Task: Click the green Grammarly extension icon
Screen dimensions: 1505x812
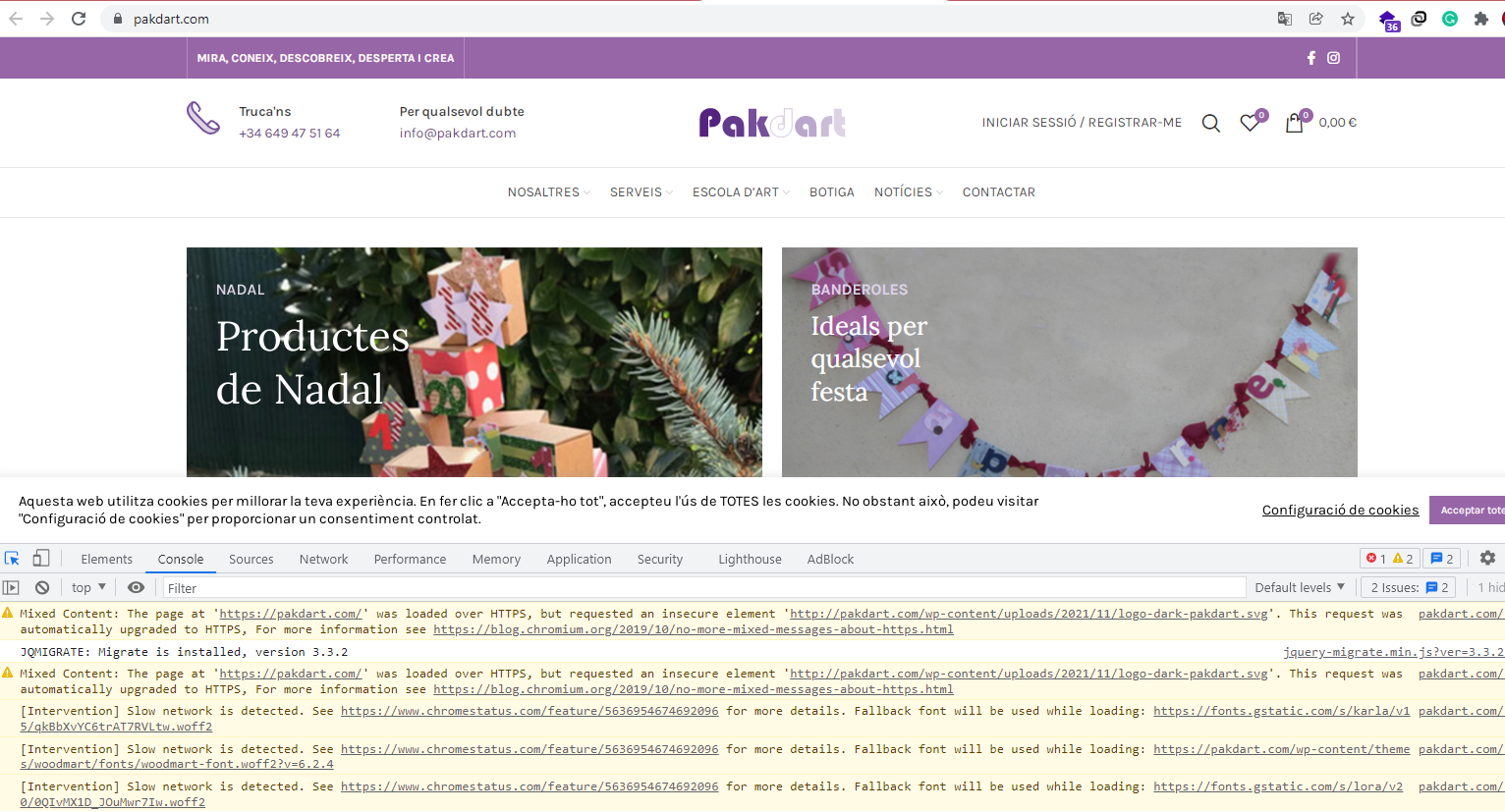Action: [x=1450, y=19]
